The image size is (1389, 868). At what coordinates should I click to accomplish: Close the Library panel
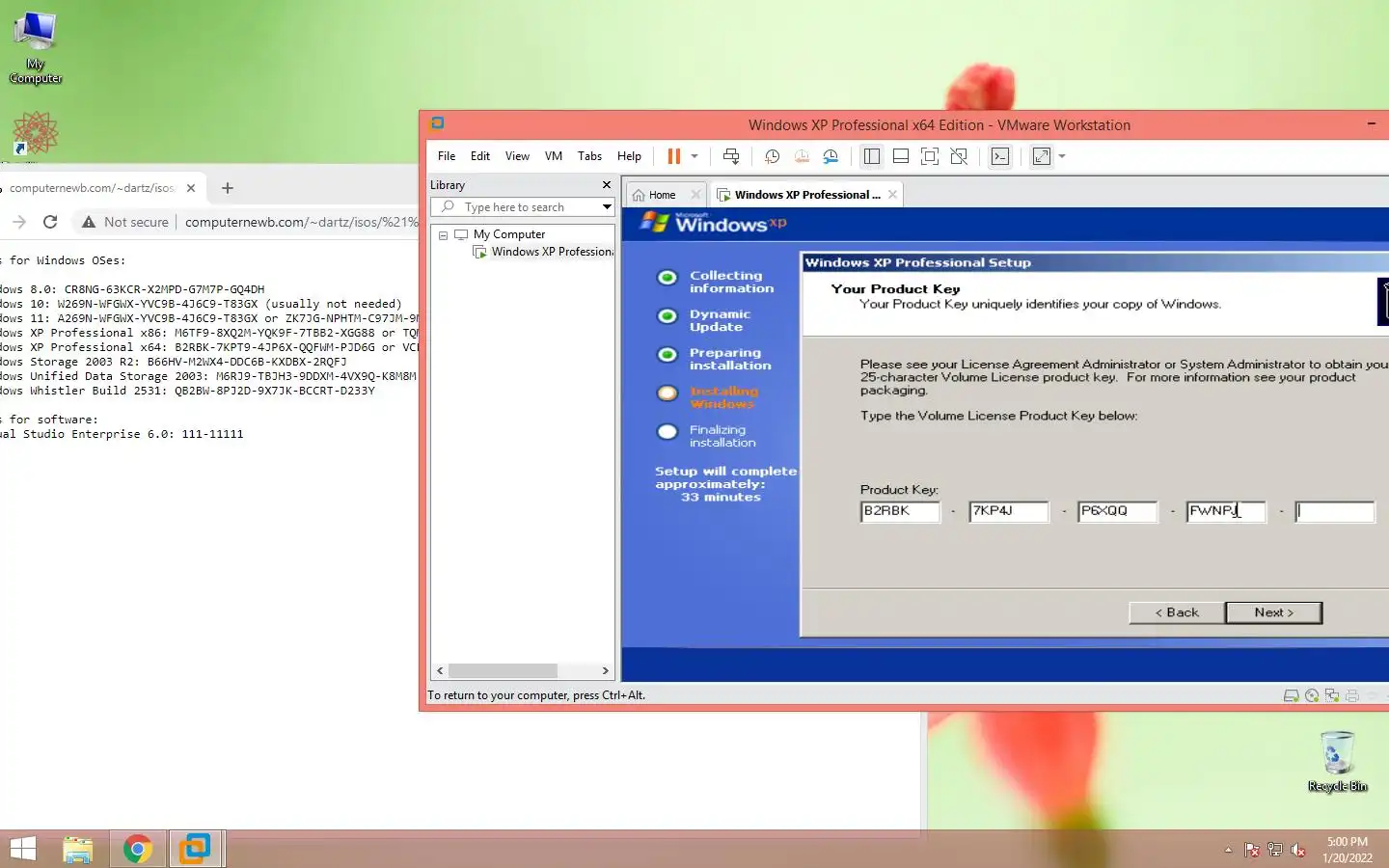pyautogui.click(x=607, y=185)
